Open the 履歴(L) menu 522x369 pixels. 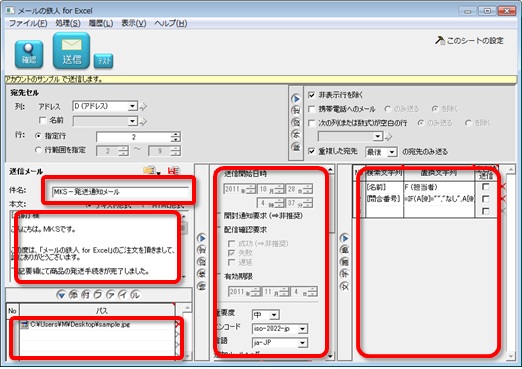pyautogui.click(x=101, y=23)
